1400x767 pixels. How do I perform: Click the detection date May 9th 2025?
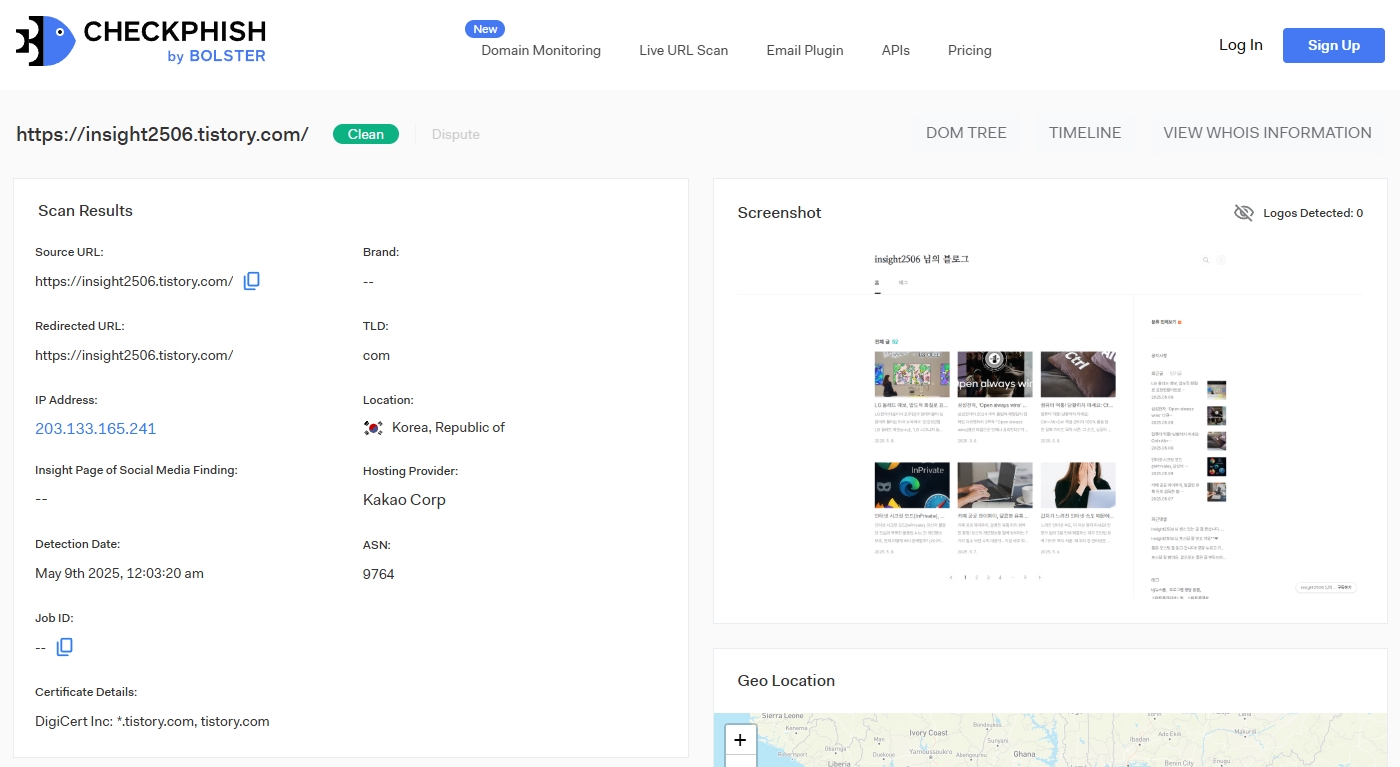pyautogui.click(x=119, y=573)
